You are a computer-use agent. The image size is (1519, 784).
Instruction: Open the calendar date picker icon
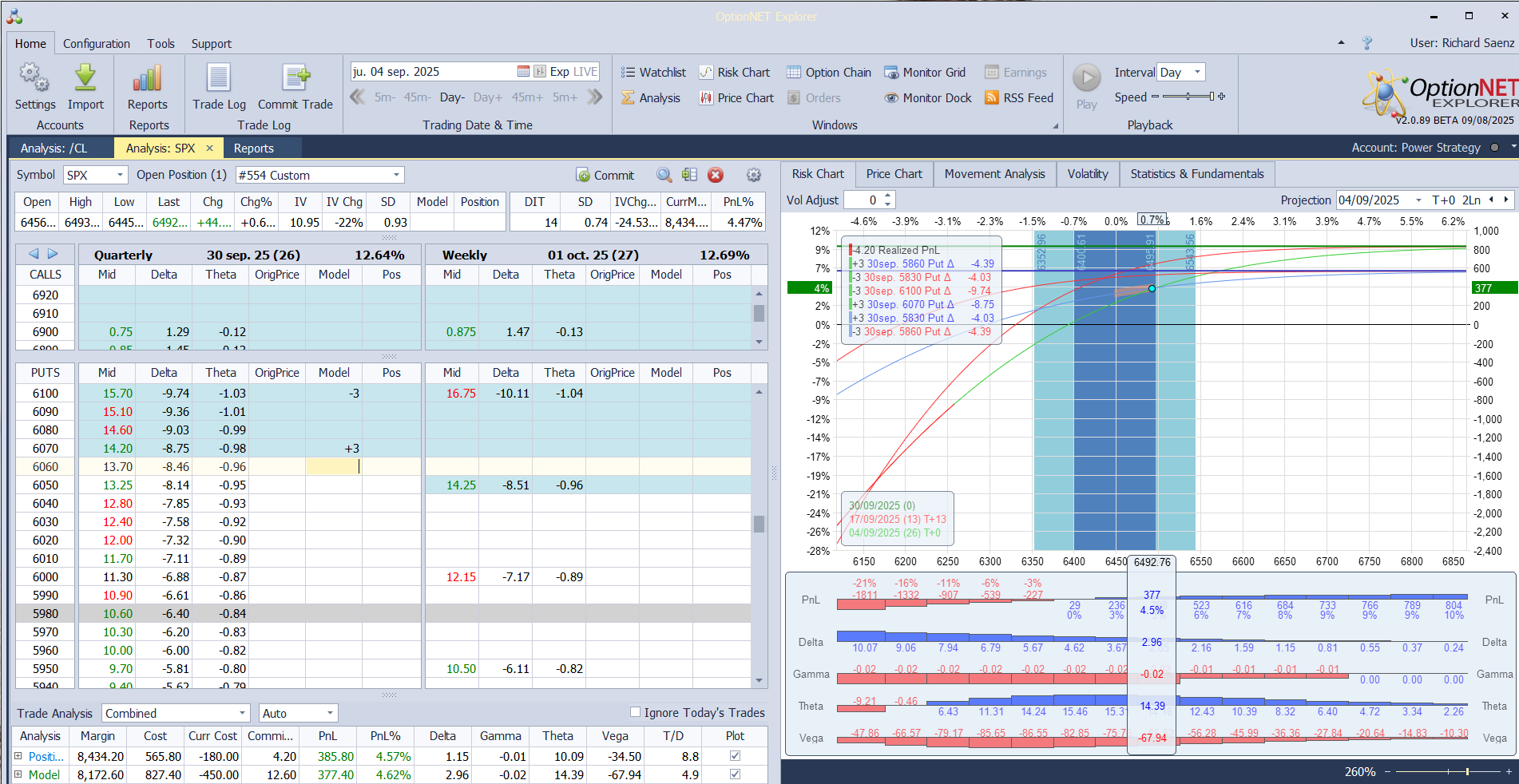523,72
